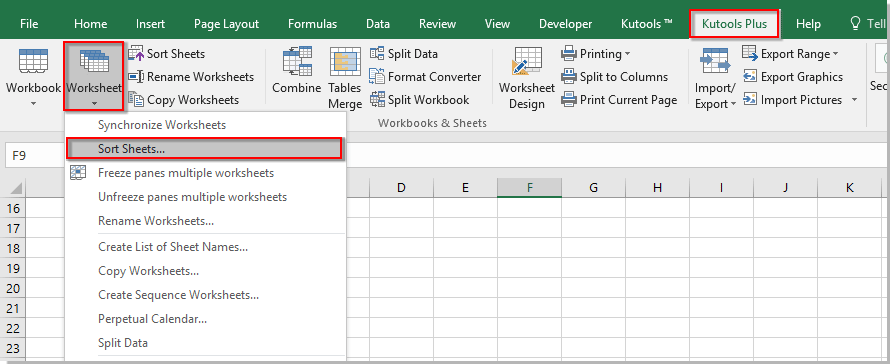The image size is (890, 364).
Task: Click Import Pictures icon
Action: [x=750, y=99]
